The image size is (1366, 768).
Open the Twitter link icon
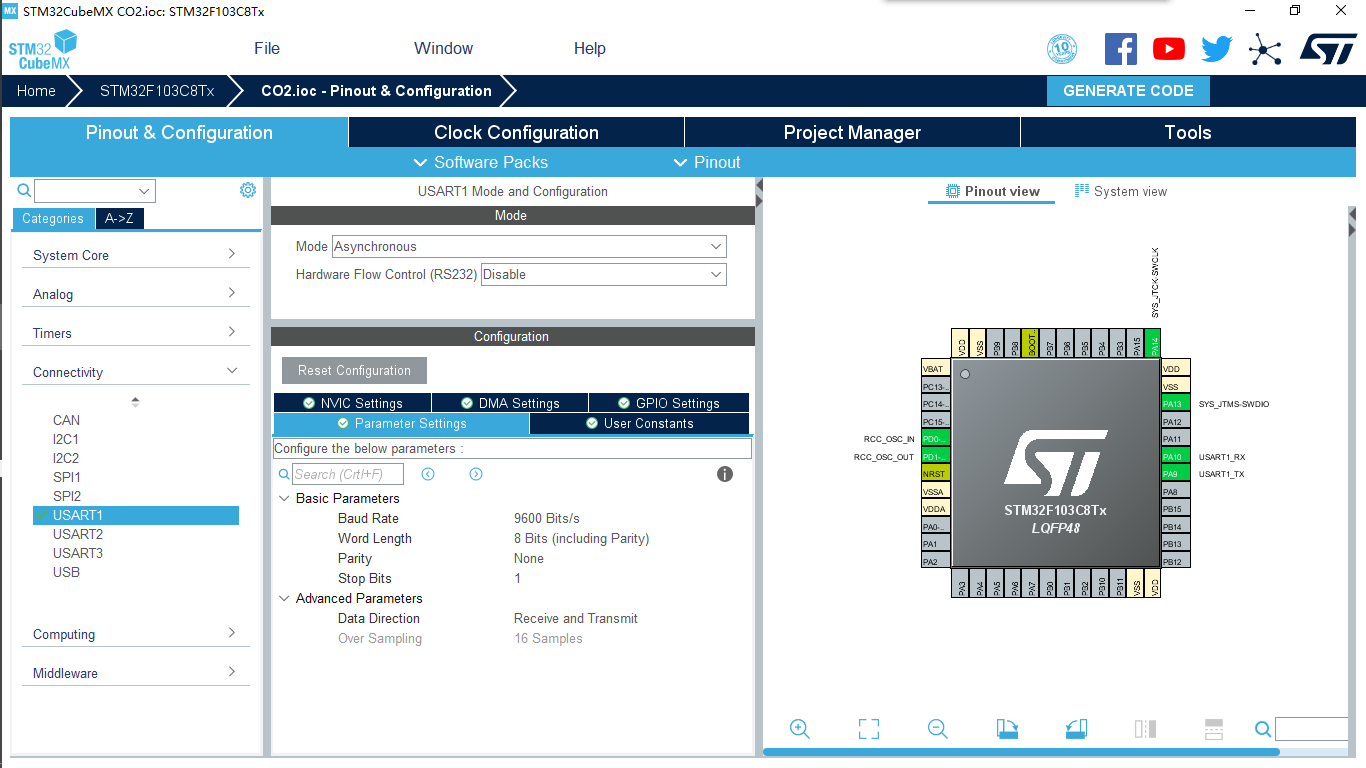tap(1217, 48)
